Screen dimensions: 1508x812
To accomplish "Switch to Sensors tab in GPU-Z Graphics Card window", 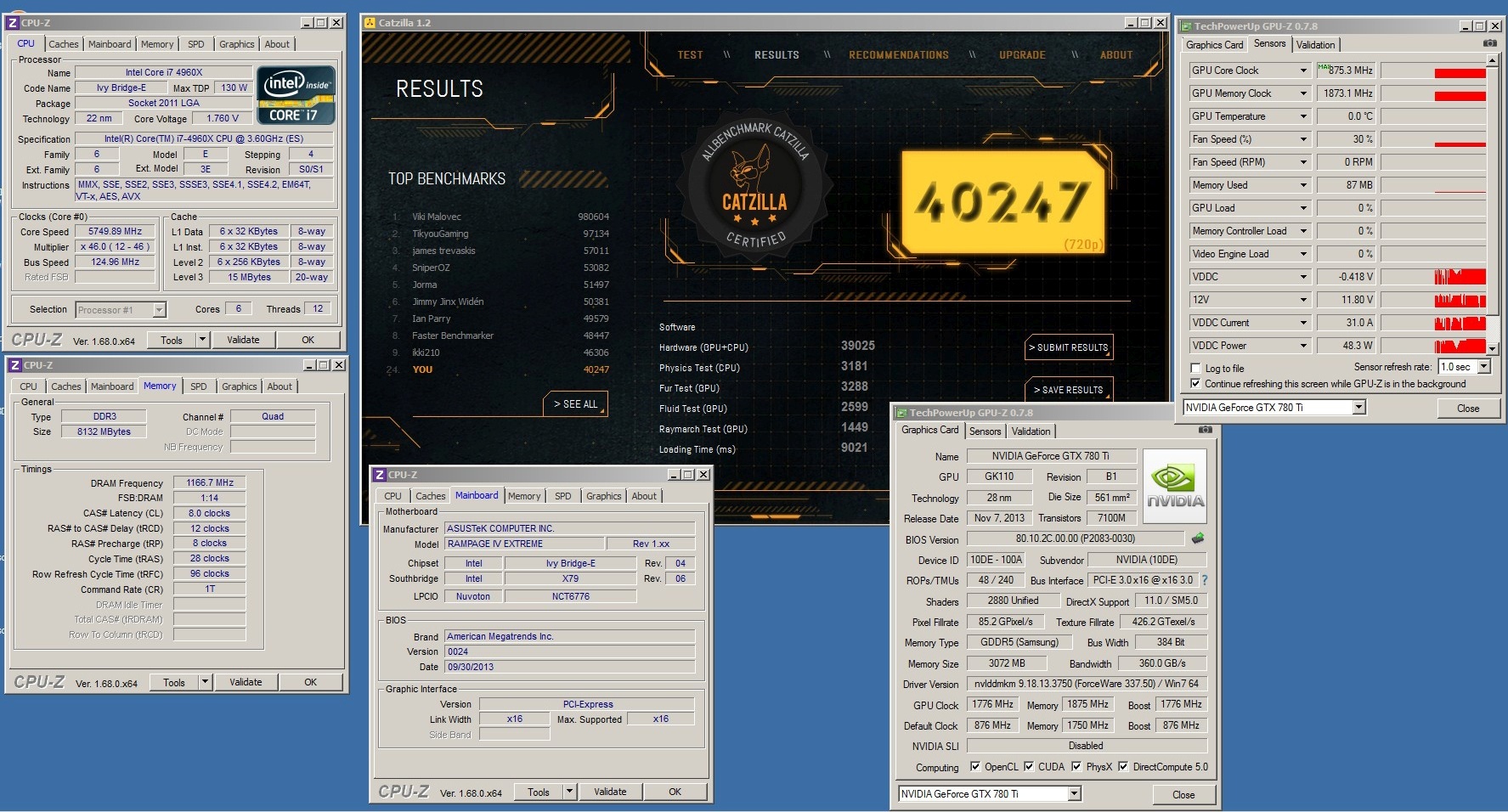I will pos(986,431).
